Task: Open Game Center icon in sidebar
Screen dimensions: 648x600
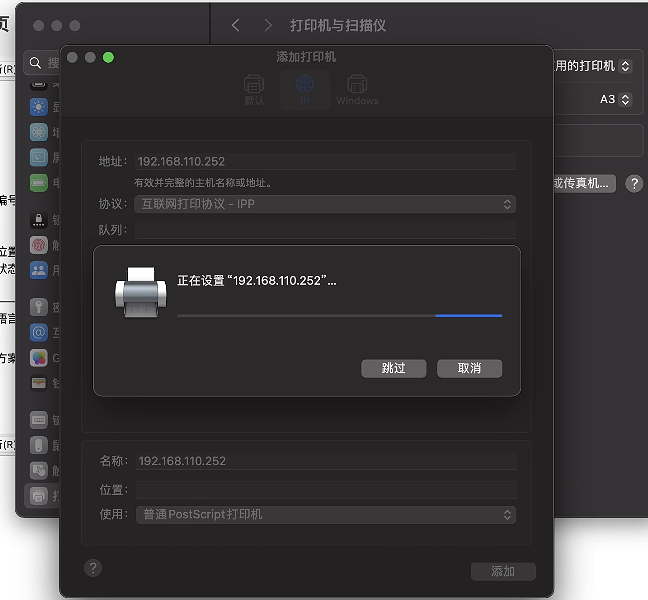Action: [x=39, y=358]
